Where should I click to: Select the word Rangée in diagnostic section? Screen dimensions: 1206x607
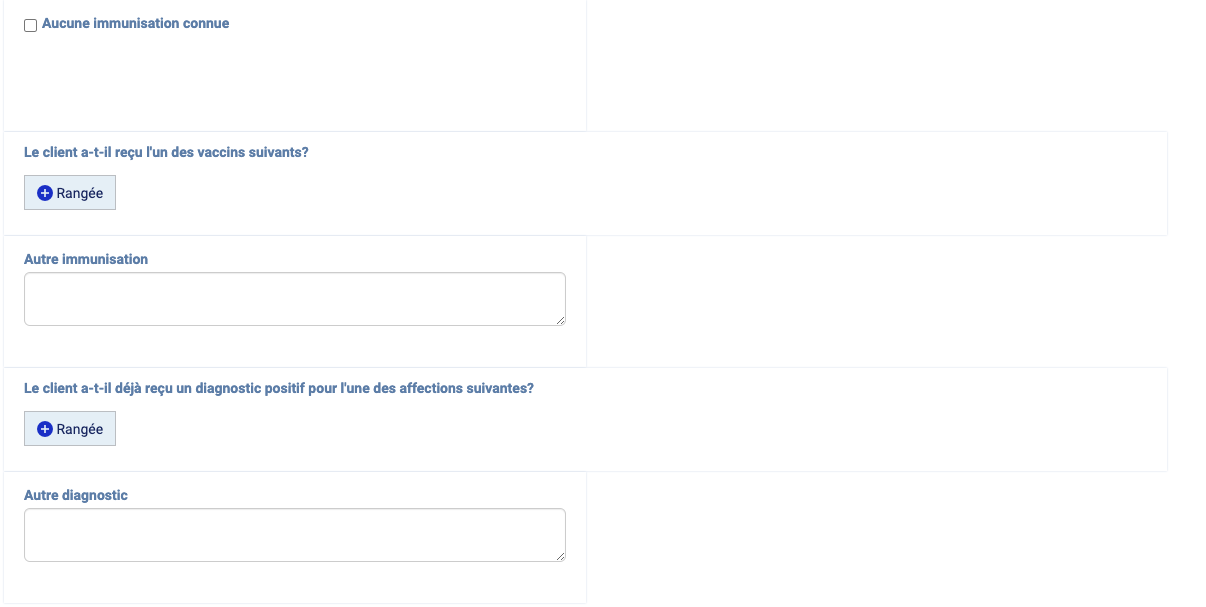(80, 429)
